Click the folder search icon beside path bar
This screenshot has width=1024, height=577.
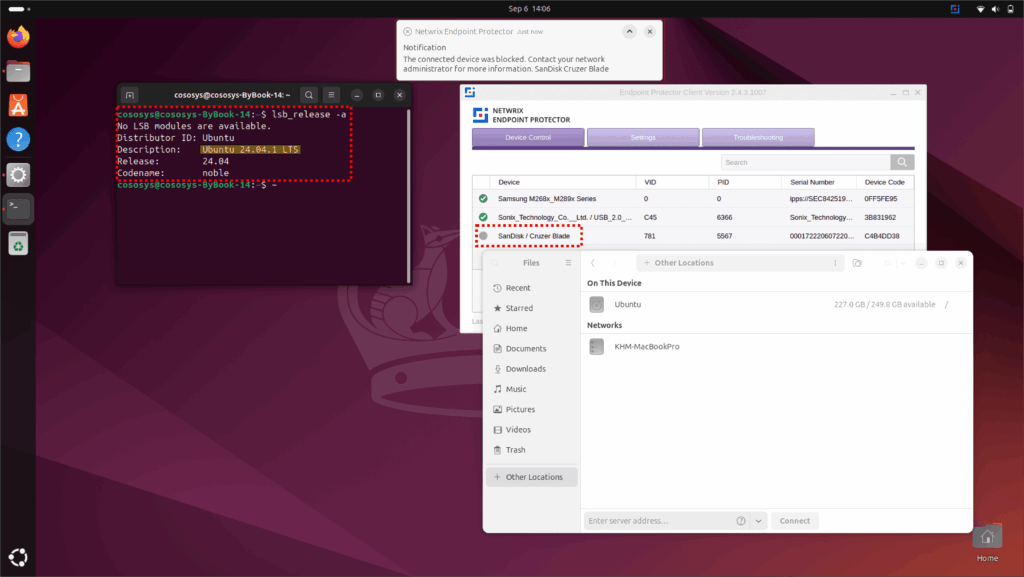click(857, 263)
